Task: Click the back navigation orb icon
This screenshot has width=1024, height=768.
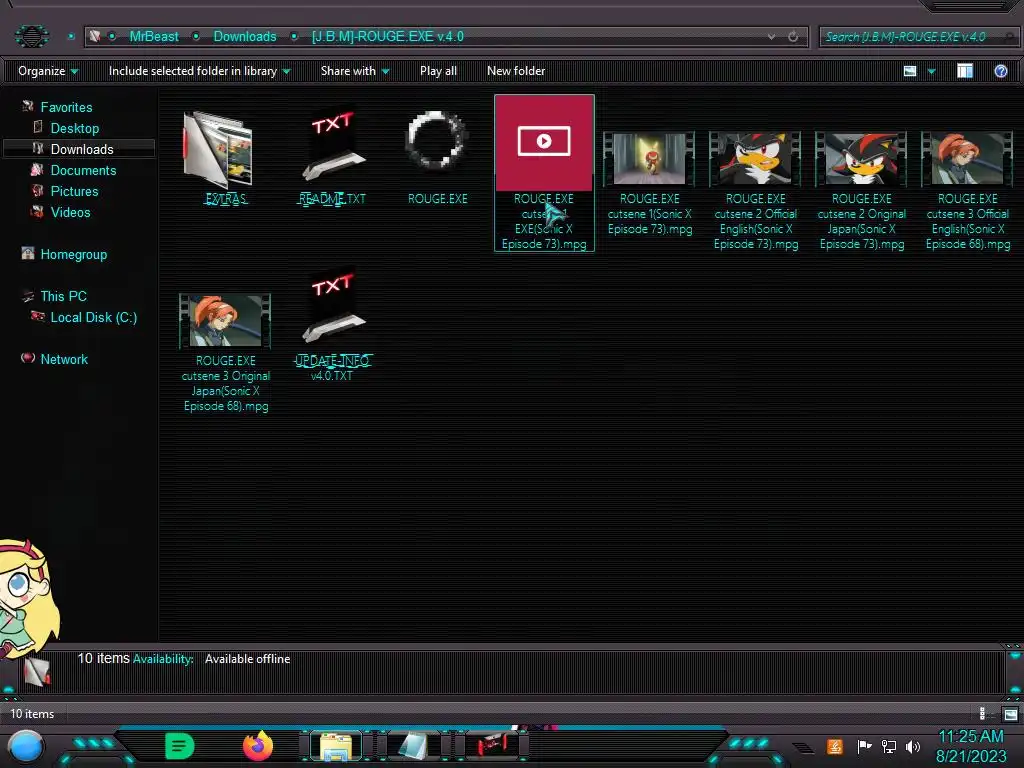Action: pyautogui.click(x=31, y=36)
